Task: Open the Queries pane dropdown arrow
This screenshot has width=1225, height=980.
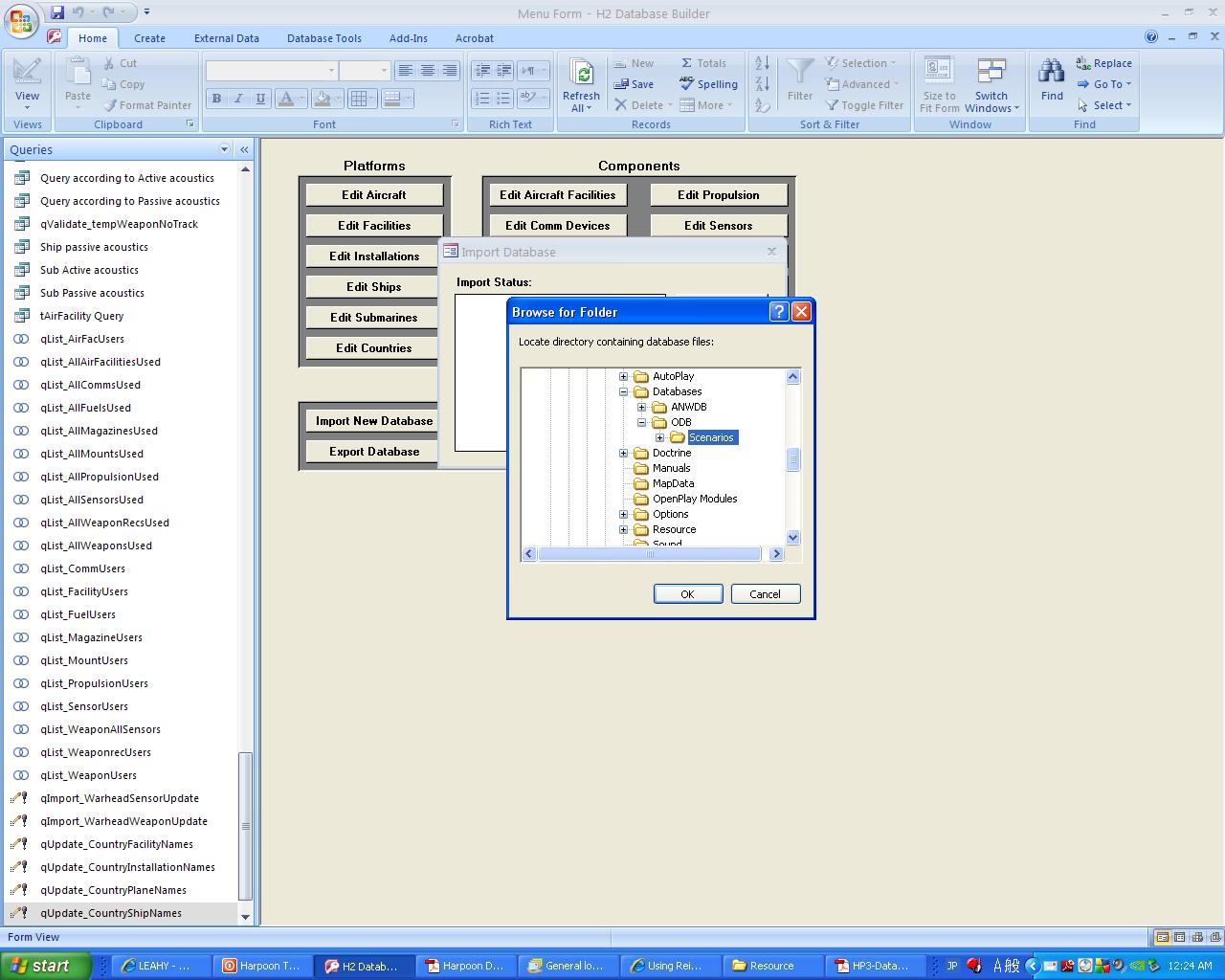Action: 225,149
